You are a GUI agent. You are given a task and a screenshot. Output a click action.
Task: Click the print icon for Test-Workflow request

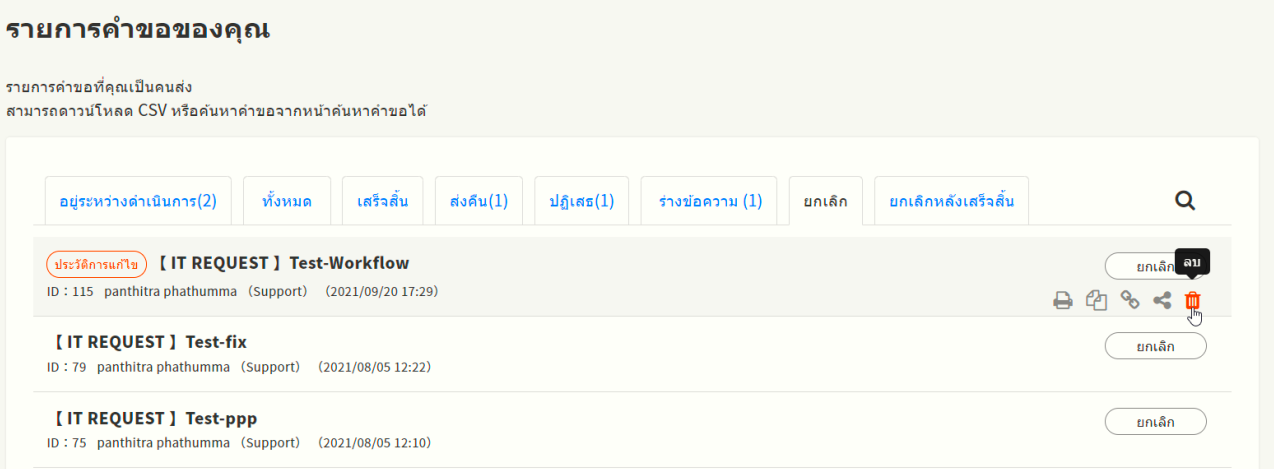[x=1063, y=300]
